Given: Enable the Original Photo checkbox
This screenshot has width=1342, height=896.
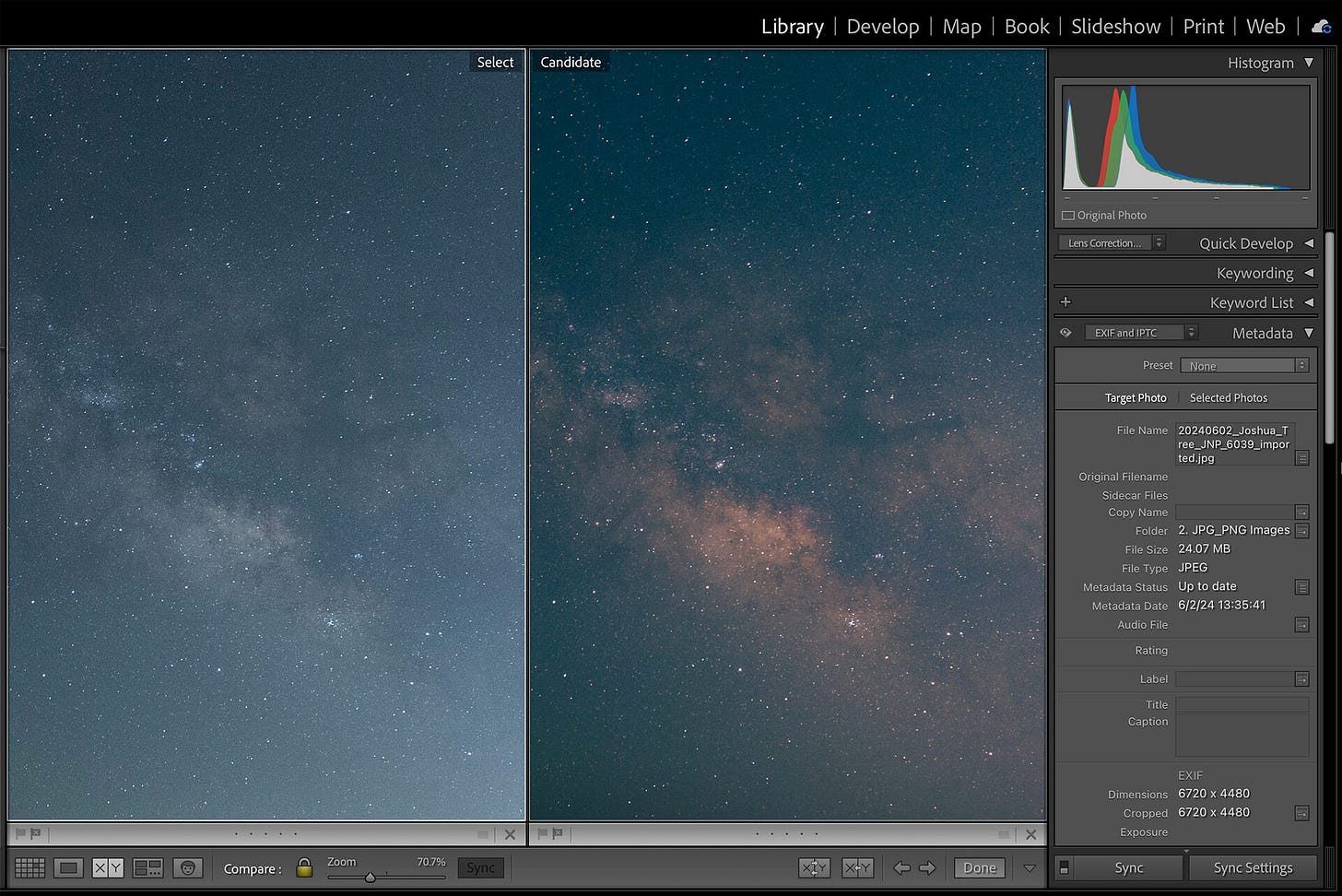Looking at the screenshot, I should (x=1068, y=216).
